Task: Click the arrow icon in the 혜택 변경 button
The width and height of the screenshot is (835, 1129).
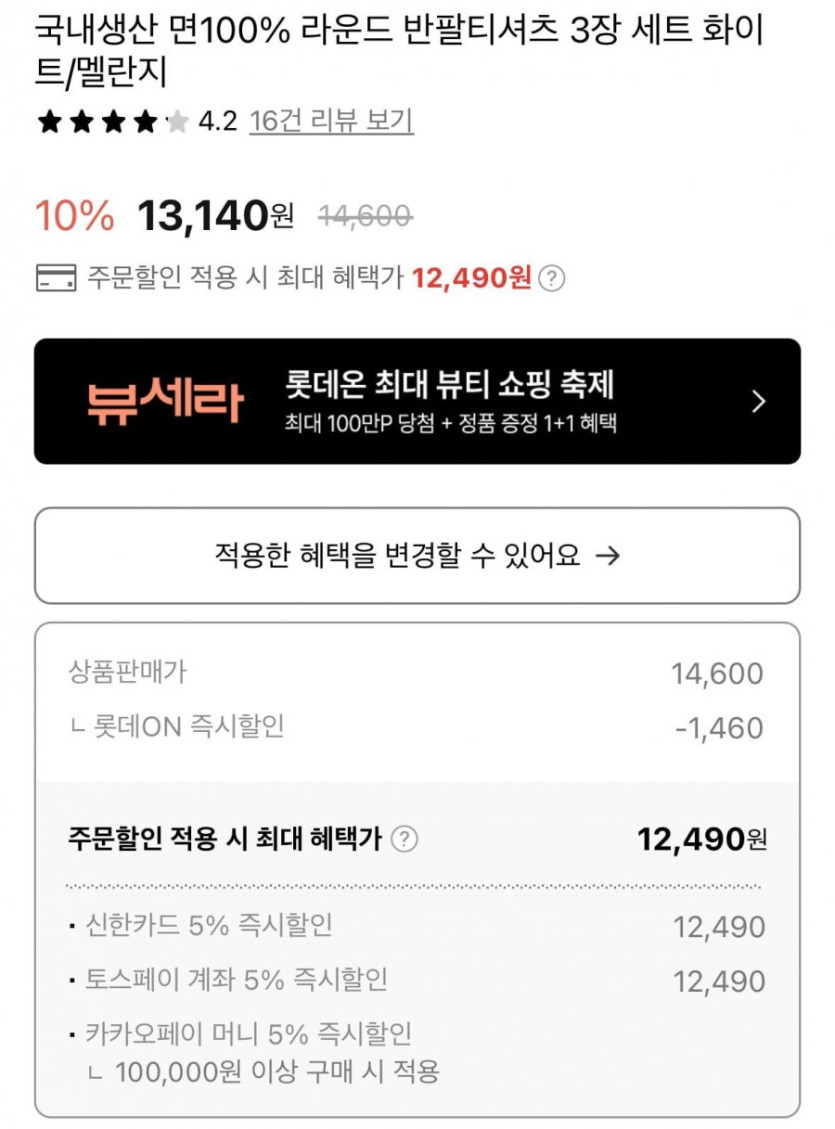Action: pyautogui.click(x=607, y=556)
